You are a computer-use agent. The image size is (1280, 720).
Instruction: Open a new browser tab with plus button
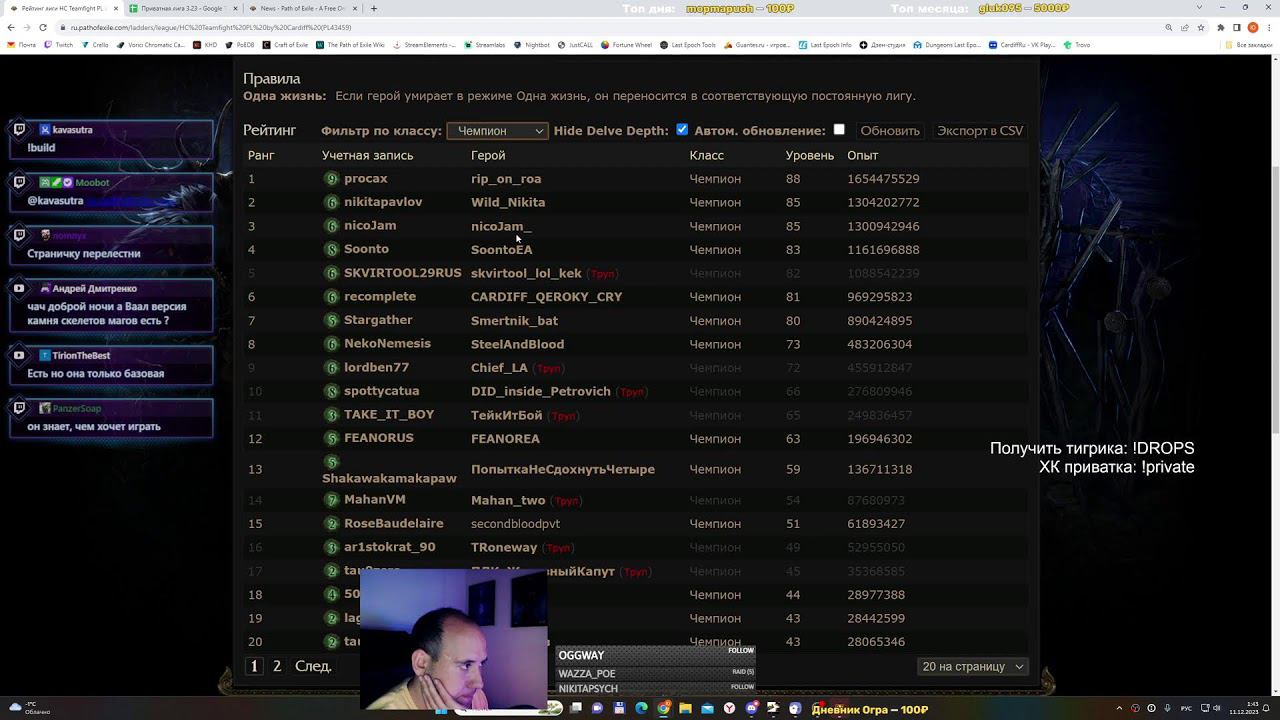(374, 8)
